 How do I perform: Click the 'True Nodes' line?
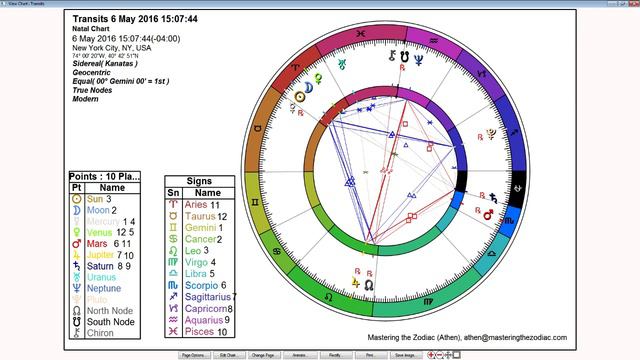click(x=92, y=90)
